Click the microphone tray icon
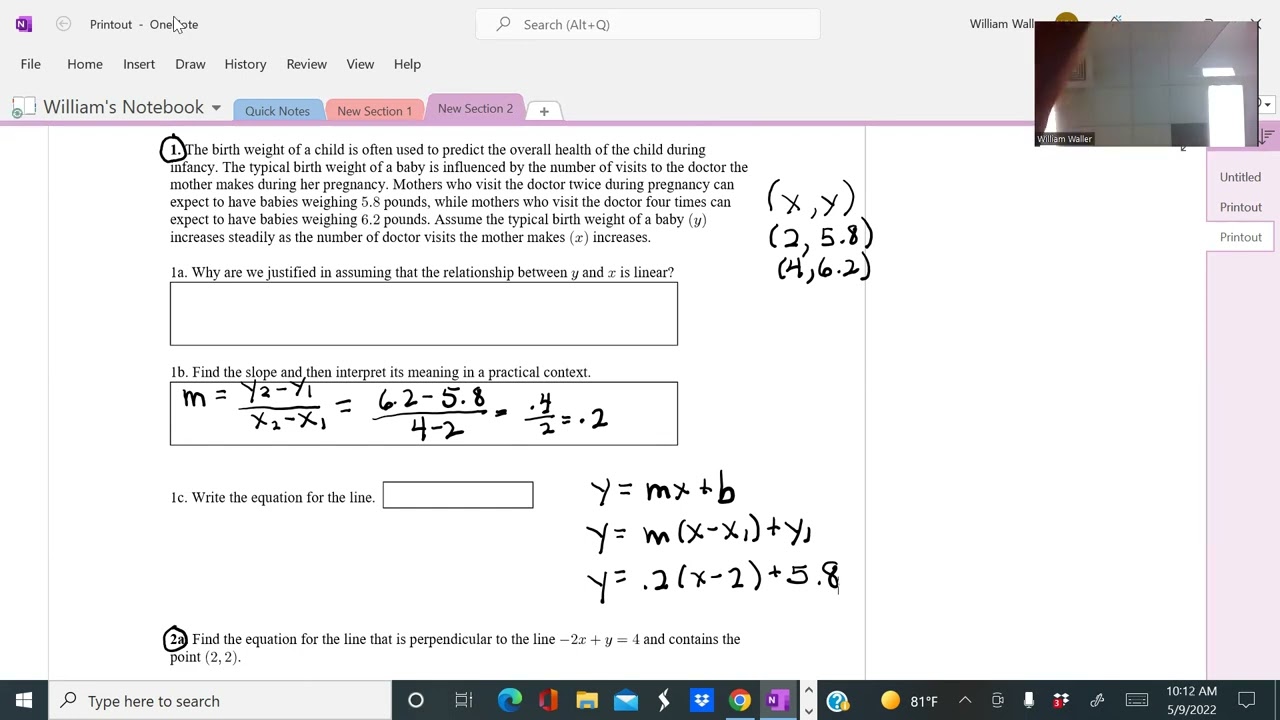The height and width of the screenshot is (720, 1280). (1028, 700)
